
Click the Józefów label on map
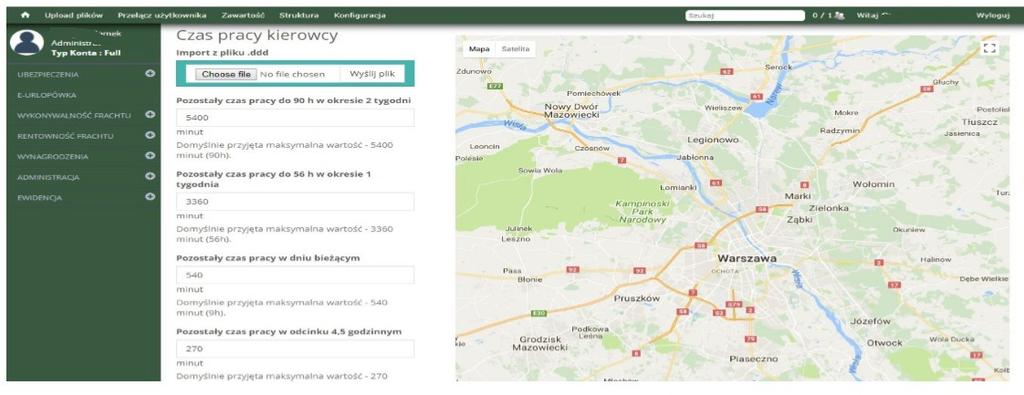tap(871, 321)
